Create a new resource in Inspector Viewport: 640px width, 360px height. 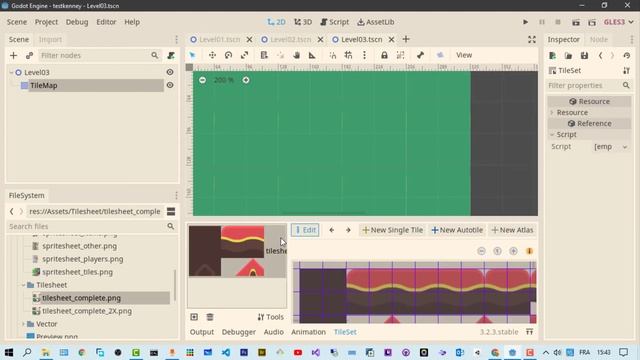552,56
